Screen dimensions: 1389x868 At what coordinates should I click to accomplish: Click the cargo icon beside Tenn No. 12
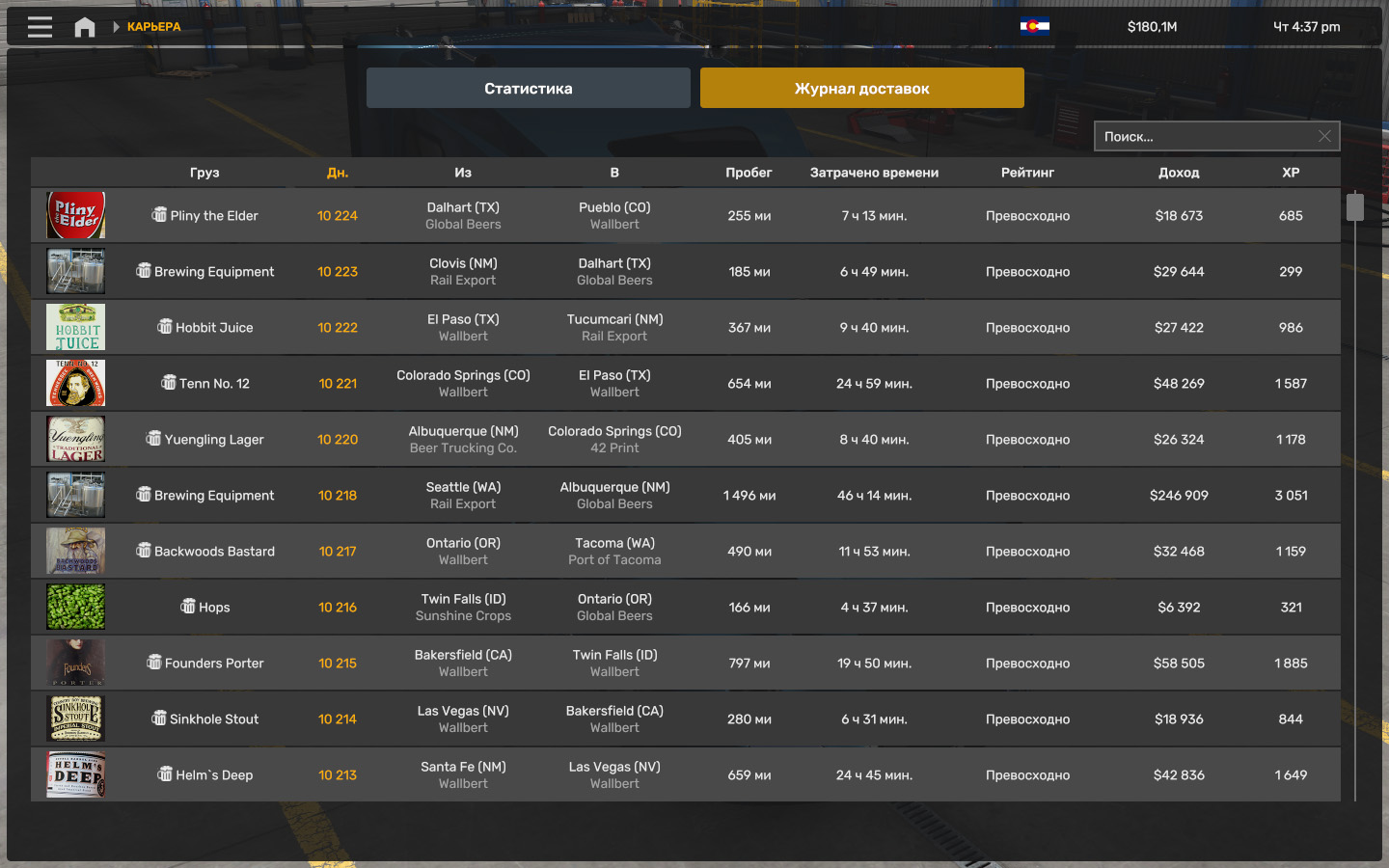tap(169, 382)
